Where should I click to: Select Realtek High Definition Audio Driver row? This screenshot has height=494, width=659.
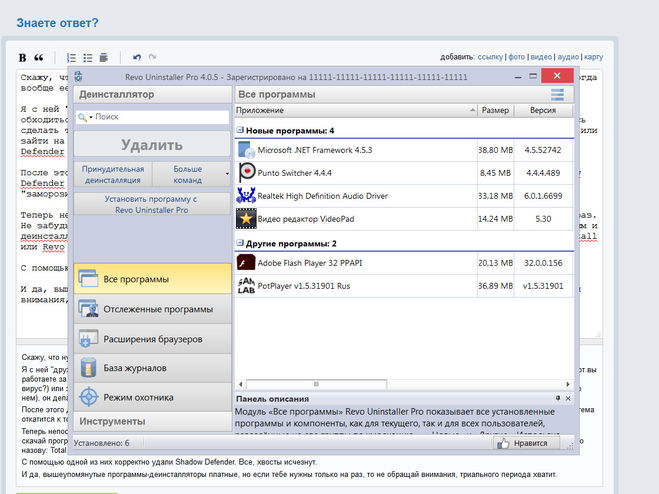tap(404, 195)
